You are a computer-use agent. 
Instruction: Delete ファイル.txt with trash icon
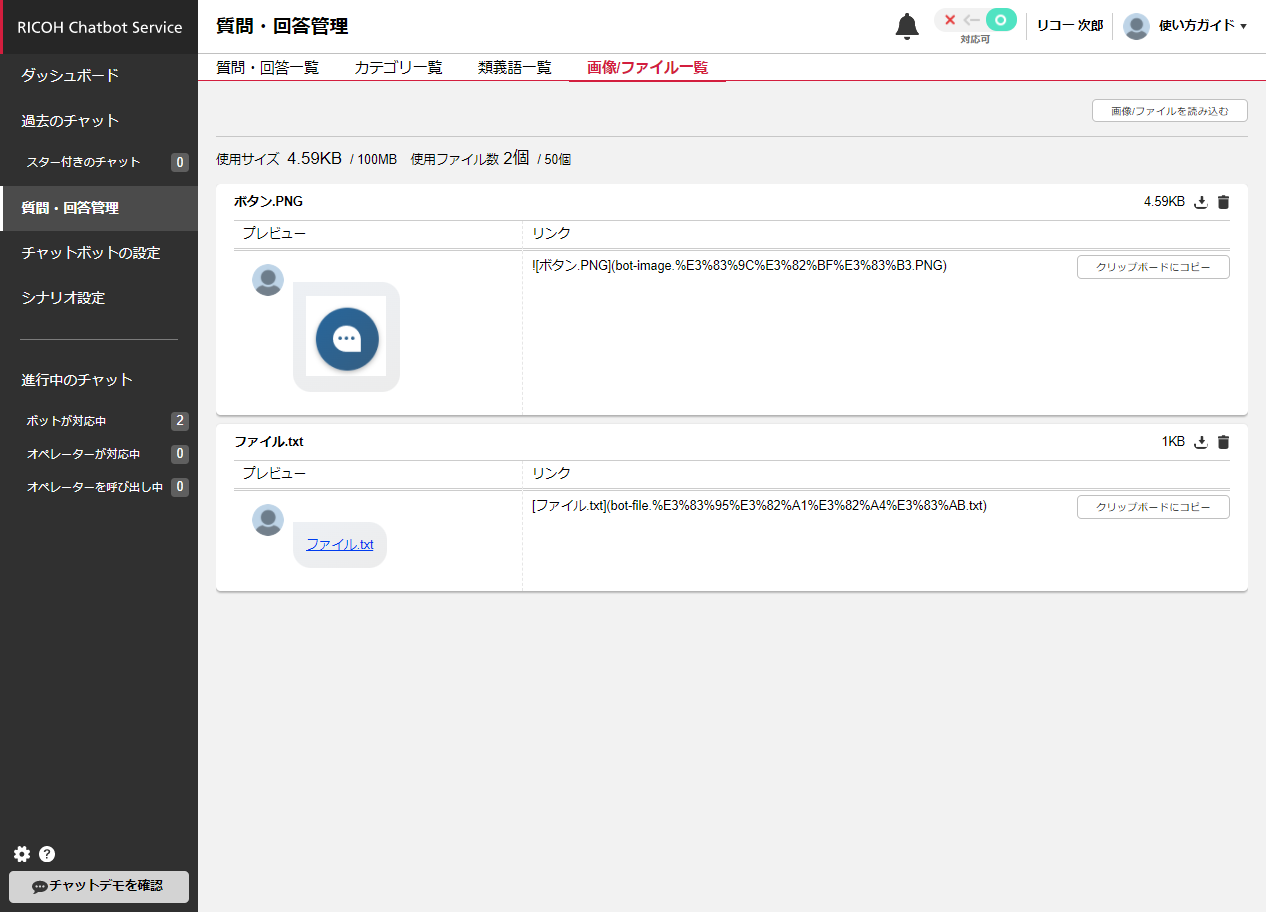click(x=1223, y=442)
